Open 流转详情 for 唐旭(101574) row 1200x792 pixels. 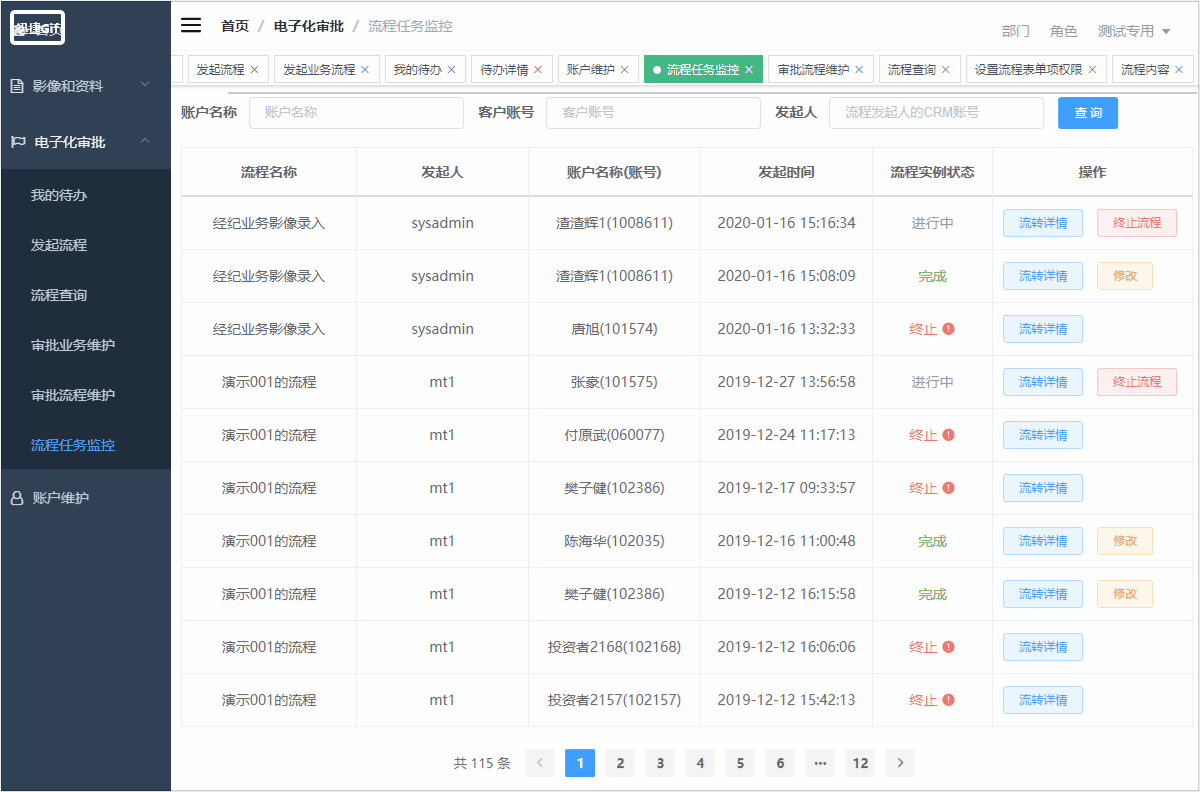[x=1043, y=329]
